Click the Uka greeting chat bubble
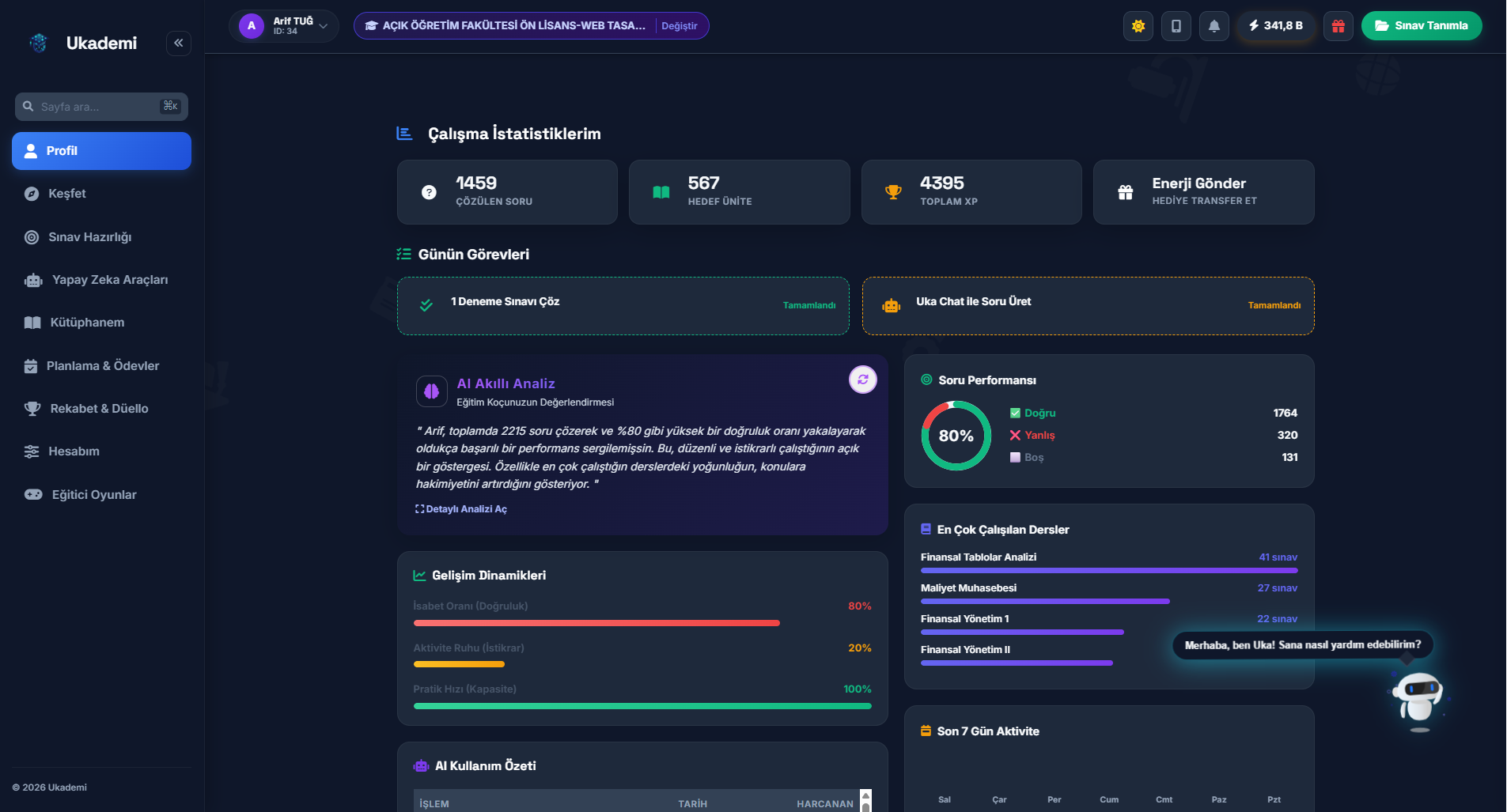The width and height of the screenshot is (1507, 812). click(1303, 645)
